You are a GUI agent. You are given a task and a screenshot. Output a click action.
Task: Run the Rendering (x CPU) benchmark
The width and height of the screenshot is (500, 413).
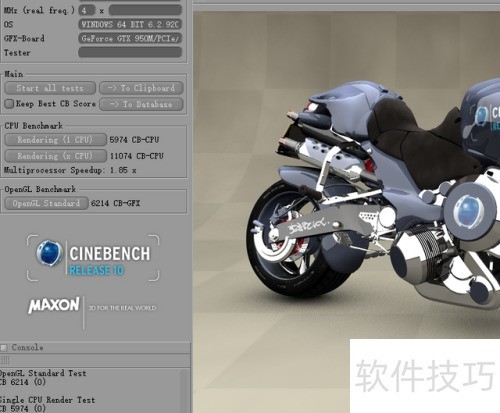point(55,156)
